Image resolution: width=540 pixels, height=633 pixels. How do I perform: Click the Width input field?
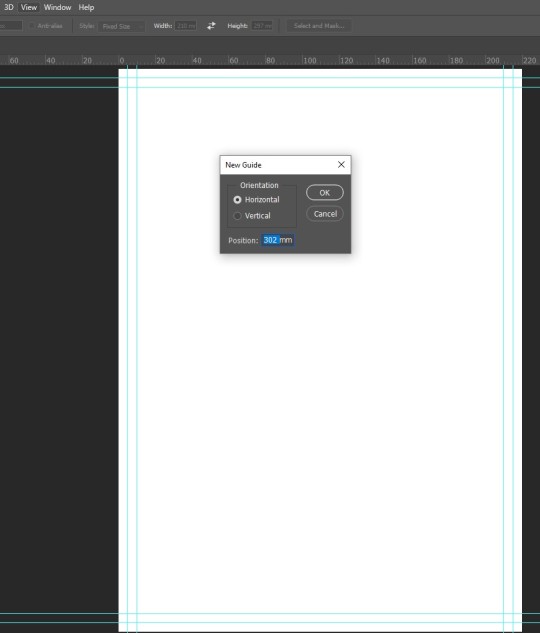(186, 26)
